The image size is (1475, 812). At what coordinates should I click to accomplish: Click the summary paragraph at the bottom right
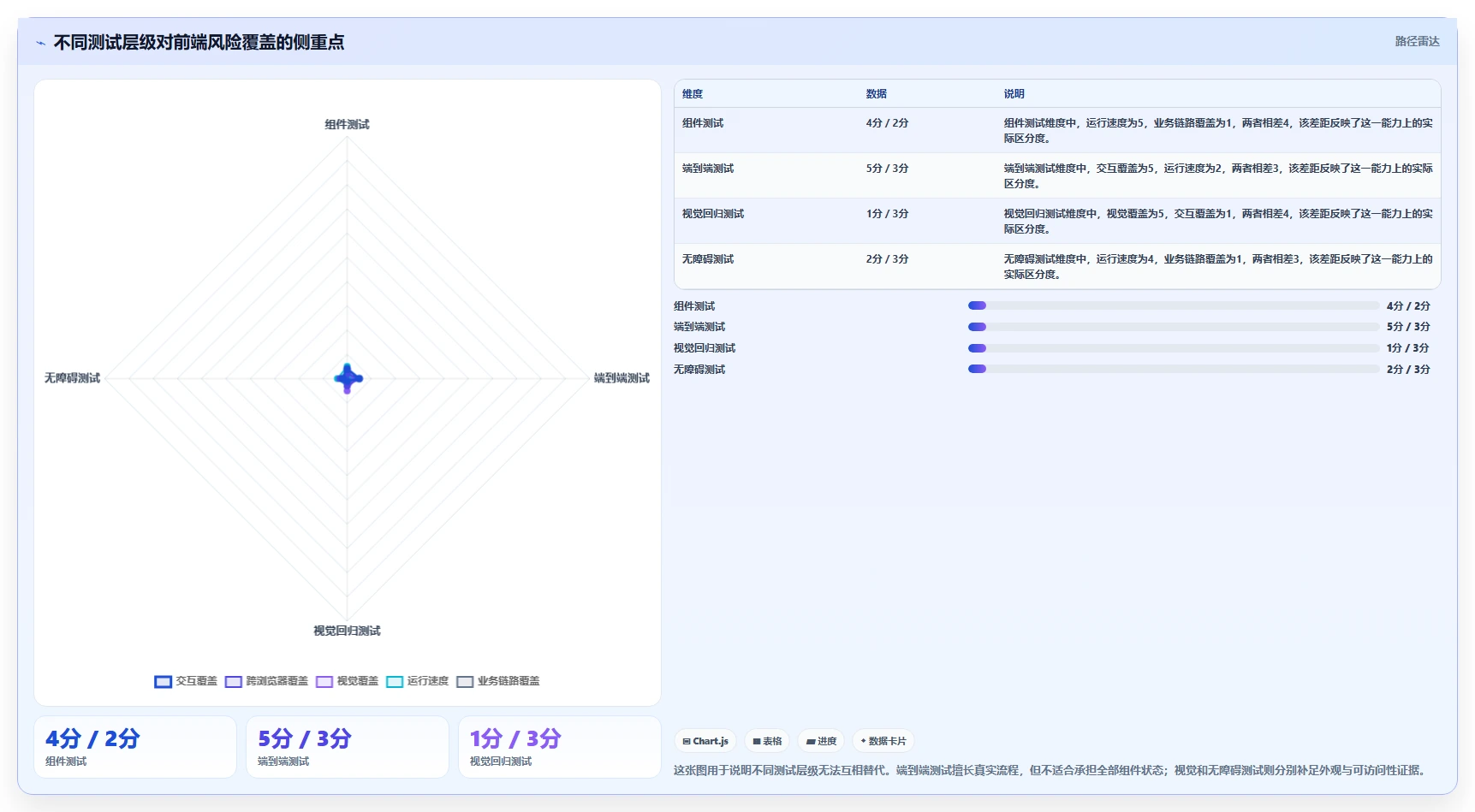[1051, 770]
